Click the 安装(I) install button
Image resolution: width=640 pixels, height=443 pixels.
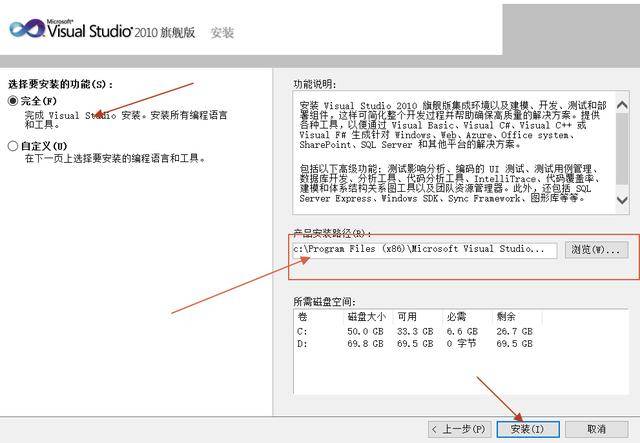[528, 429]
